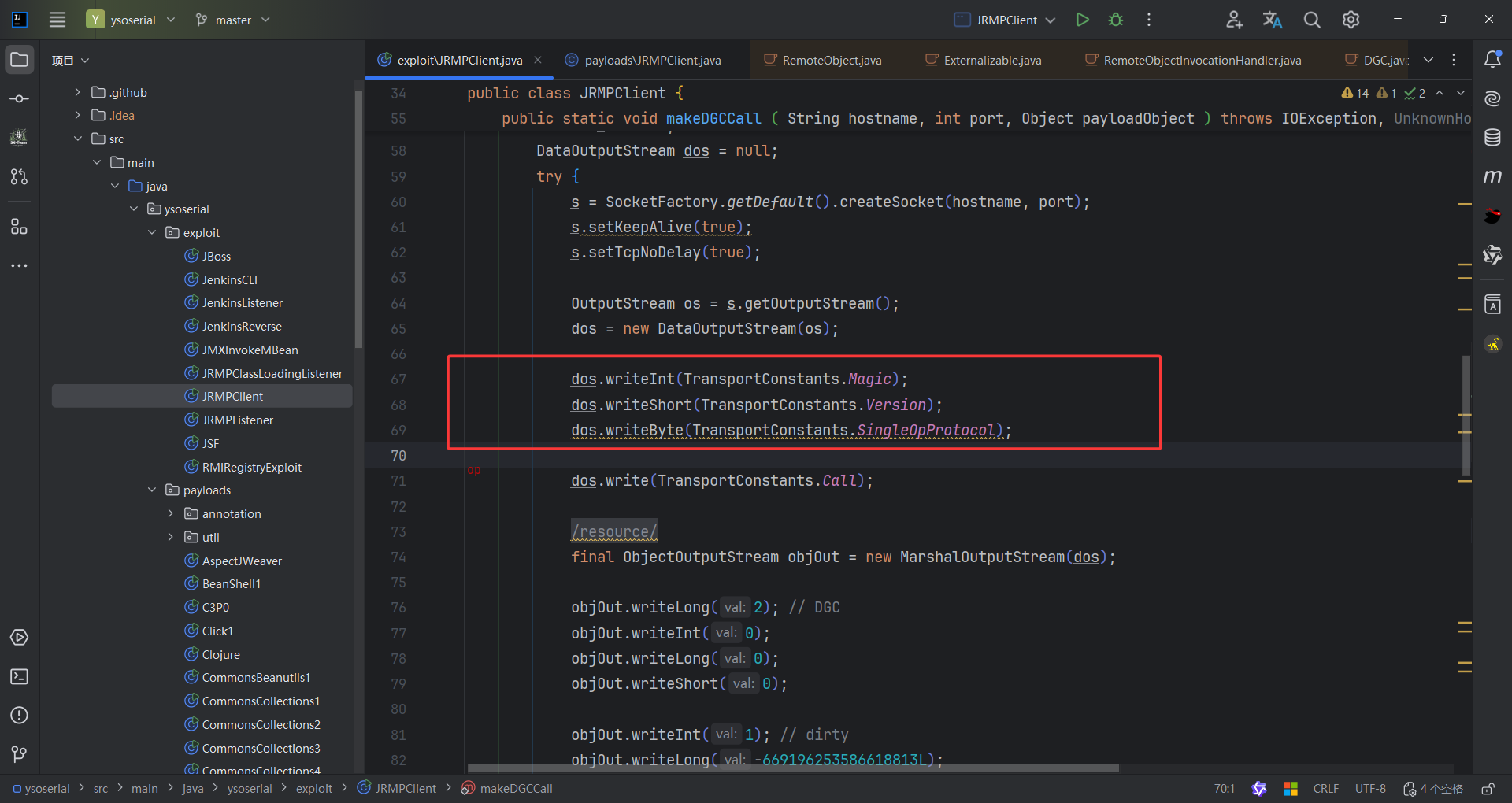Go to next highlighted error arrow
1512x803 pixels.
[x=1461, y=93]
